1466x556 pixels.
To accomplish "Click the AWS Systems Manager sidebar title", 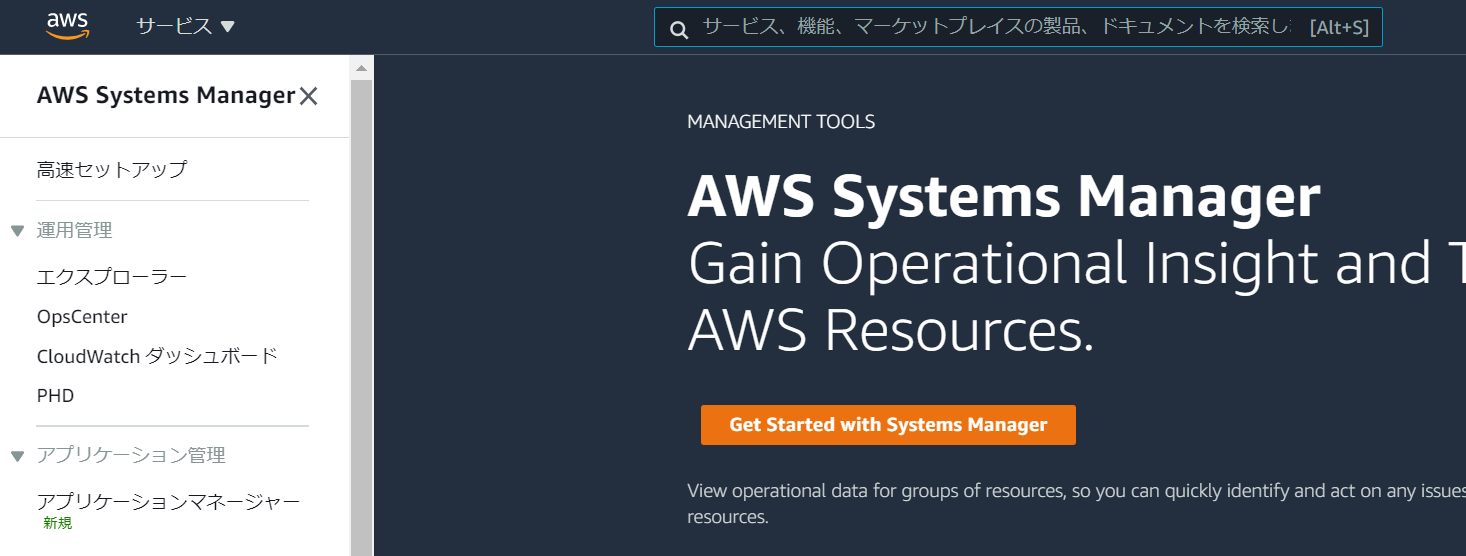I will (166, 96).
